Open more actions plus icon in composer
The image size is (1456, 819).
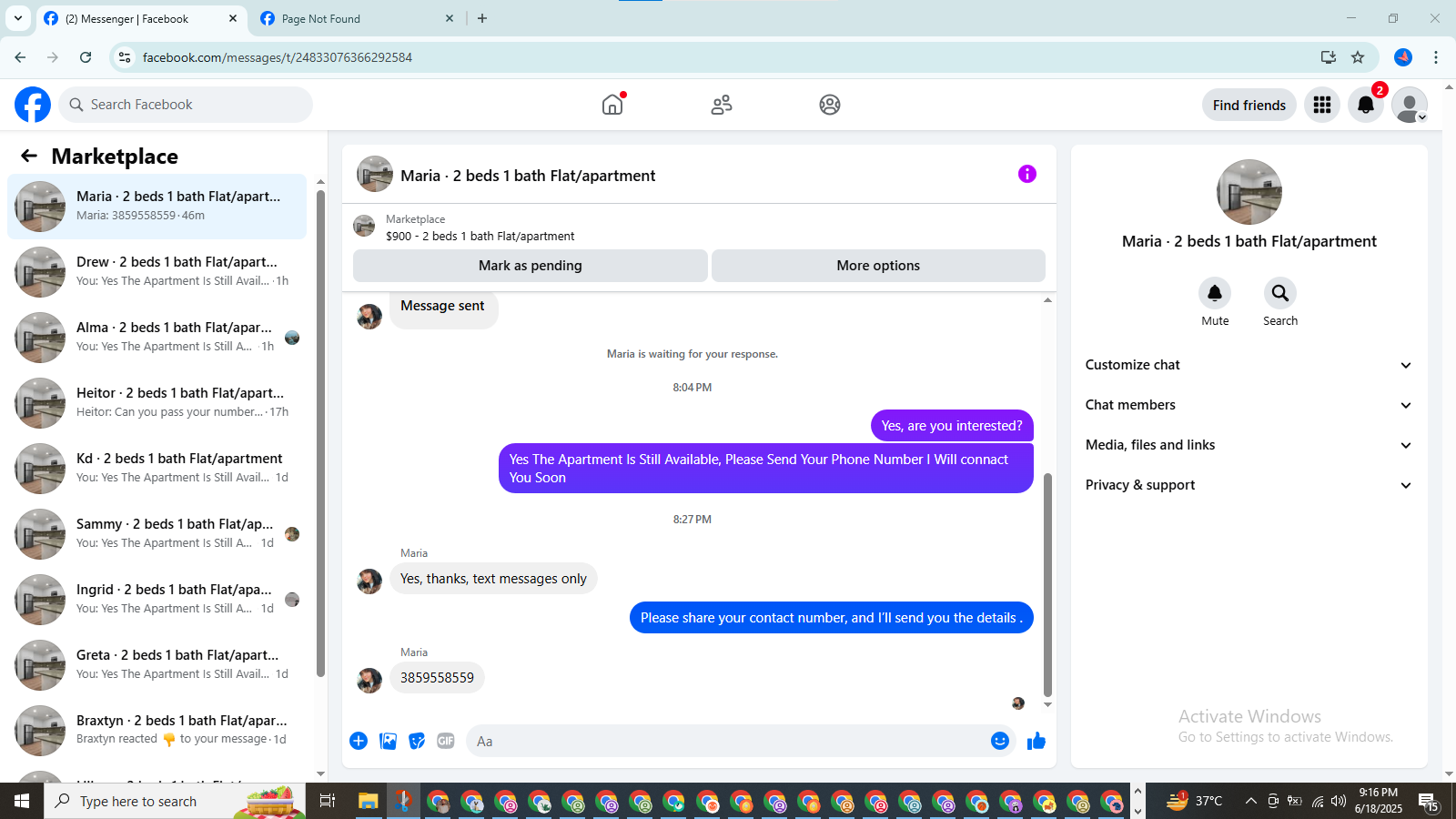click(359, 741)
